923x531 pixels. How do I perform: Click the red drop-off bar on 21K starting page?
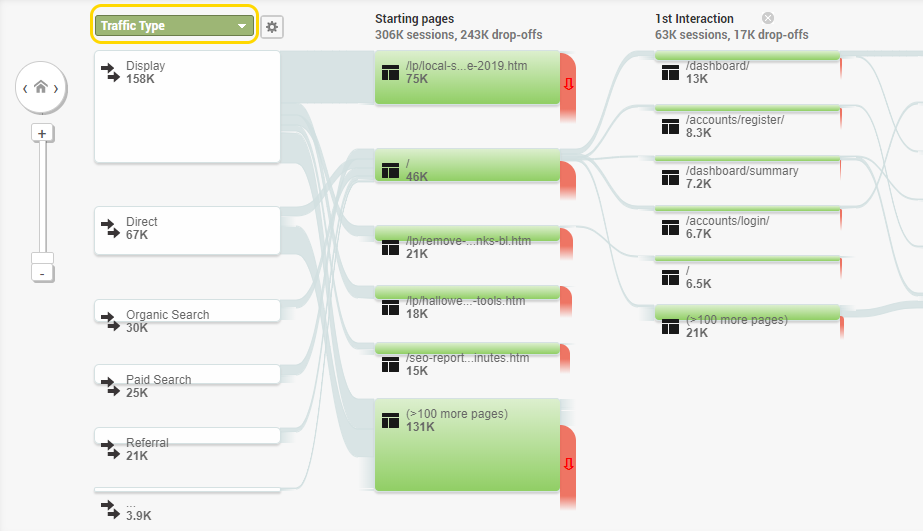566,244
